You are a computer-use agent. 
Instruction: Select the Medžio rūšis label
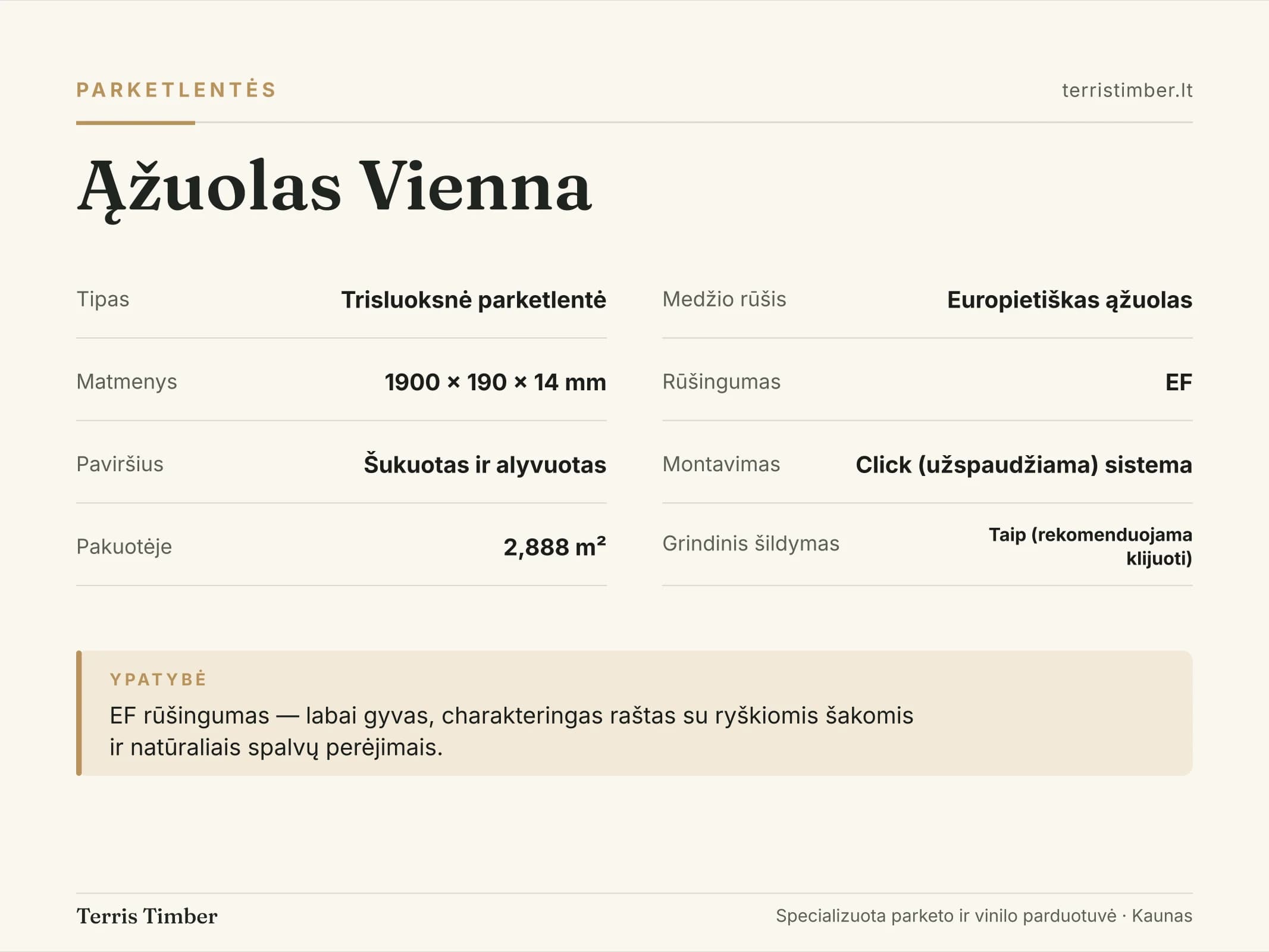point(724,299)
